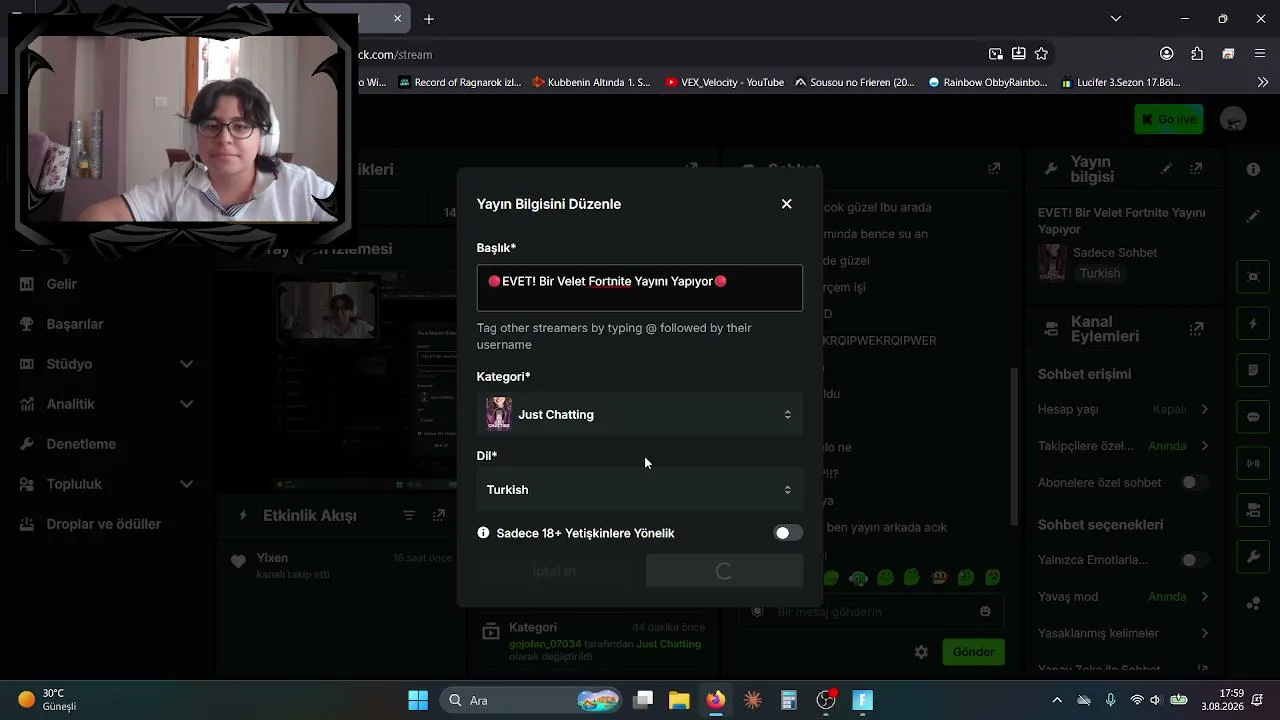Click the wrench icon in right rail
1280x720 pixels.
1253,556
